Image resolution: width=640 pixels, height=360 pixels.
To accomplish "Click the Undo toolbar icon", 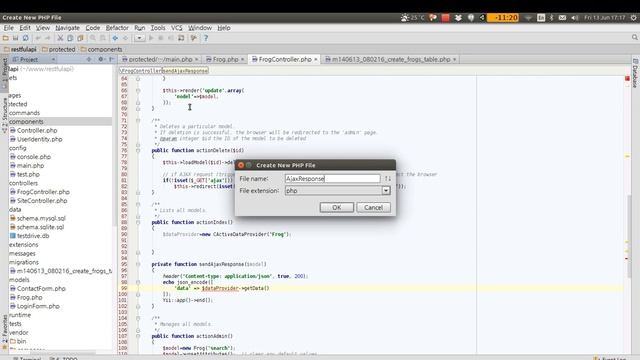I will click(38, 38).
